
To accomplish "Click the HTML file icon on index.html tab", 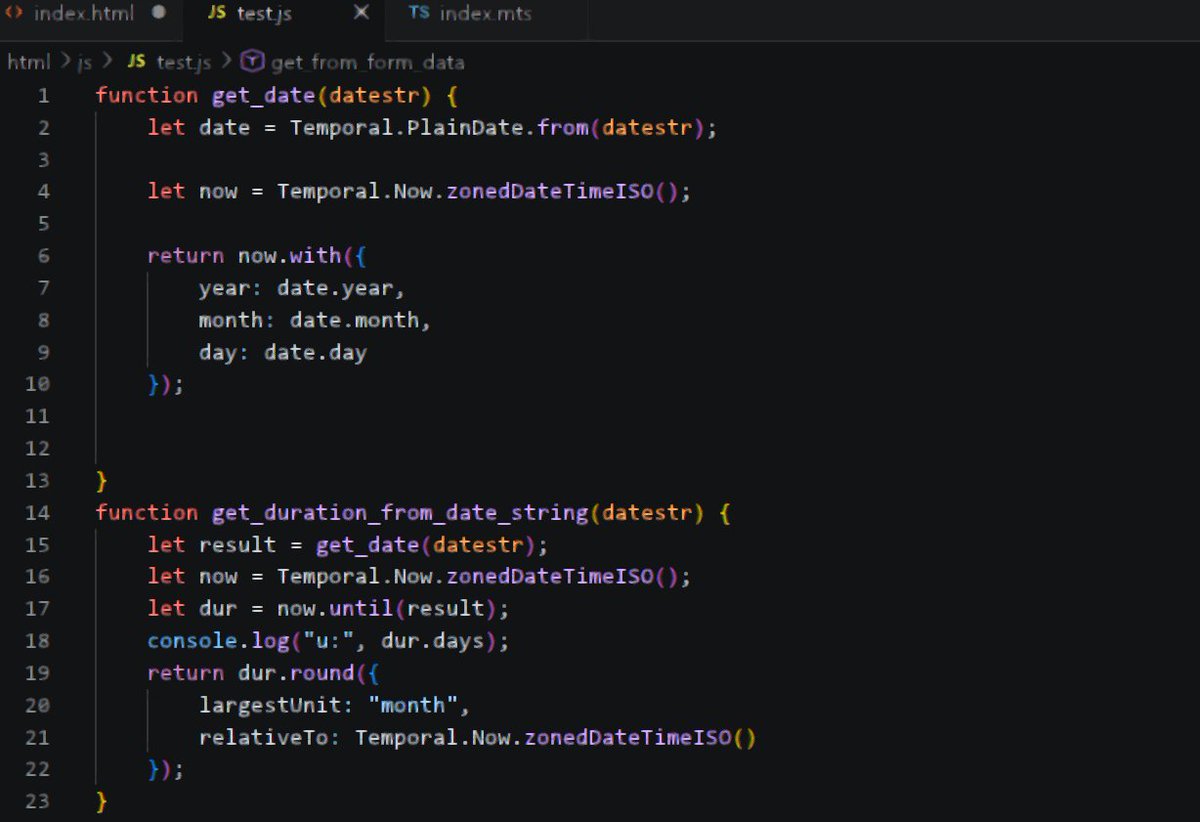I will [14, 14].
